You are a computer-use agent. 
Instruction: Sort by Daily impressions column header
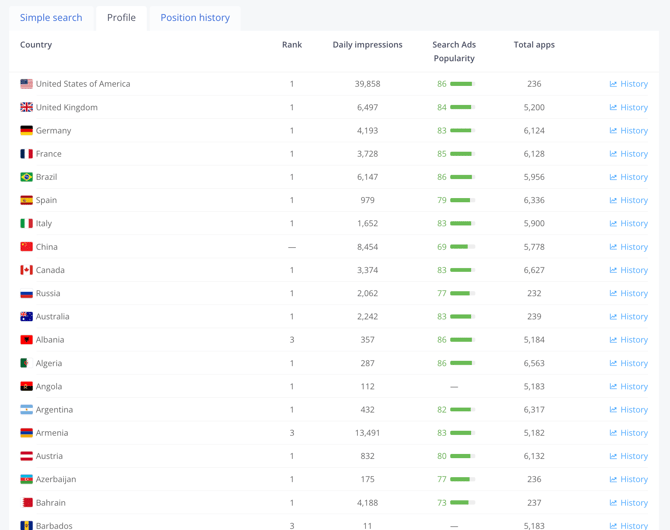point(367,45)
